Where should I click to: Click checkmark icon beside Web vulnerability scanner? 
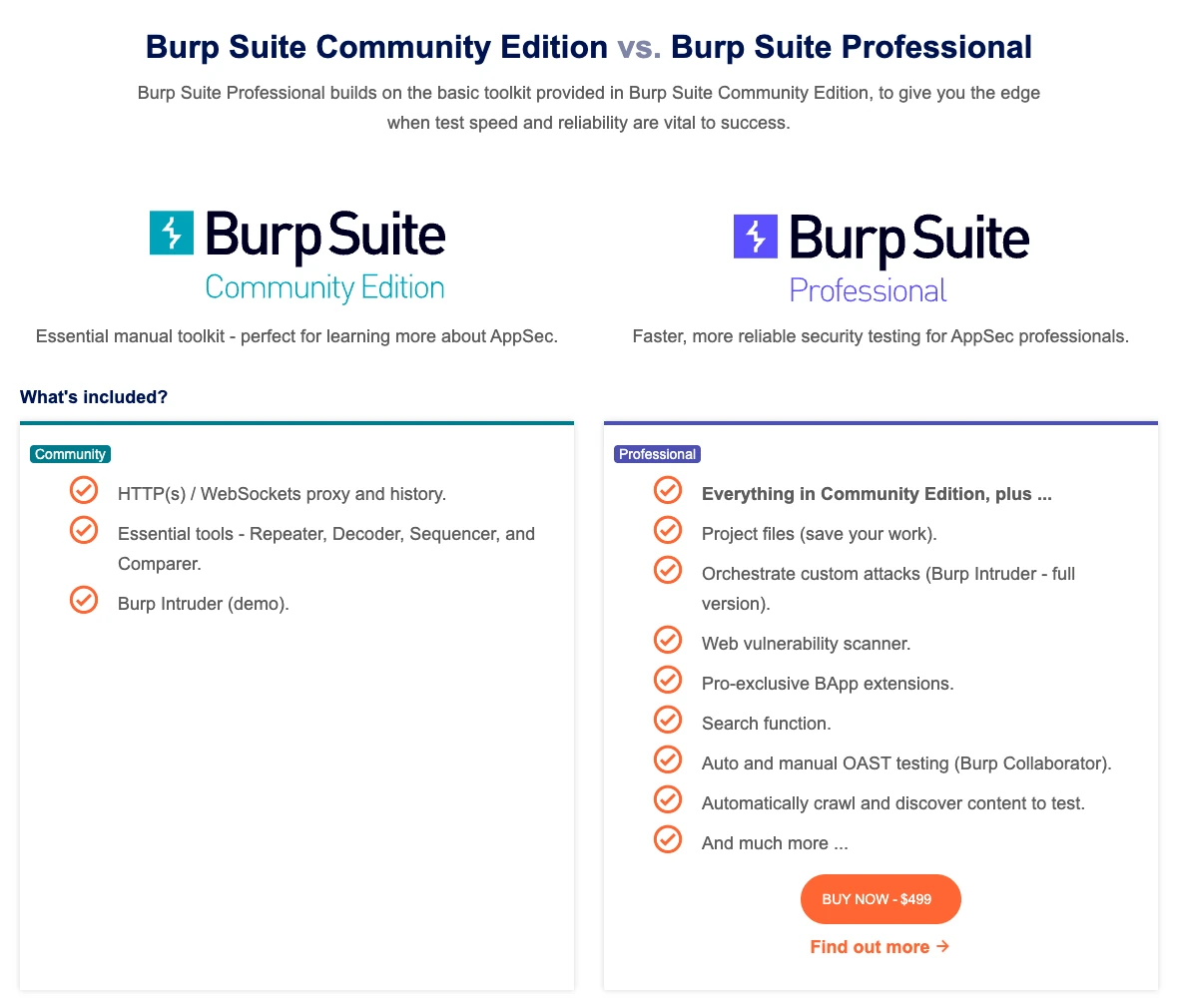click(668, 640)
